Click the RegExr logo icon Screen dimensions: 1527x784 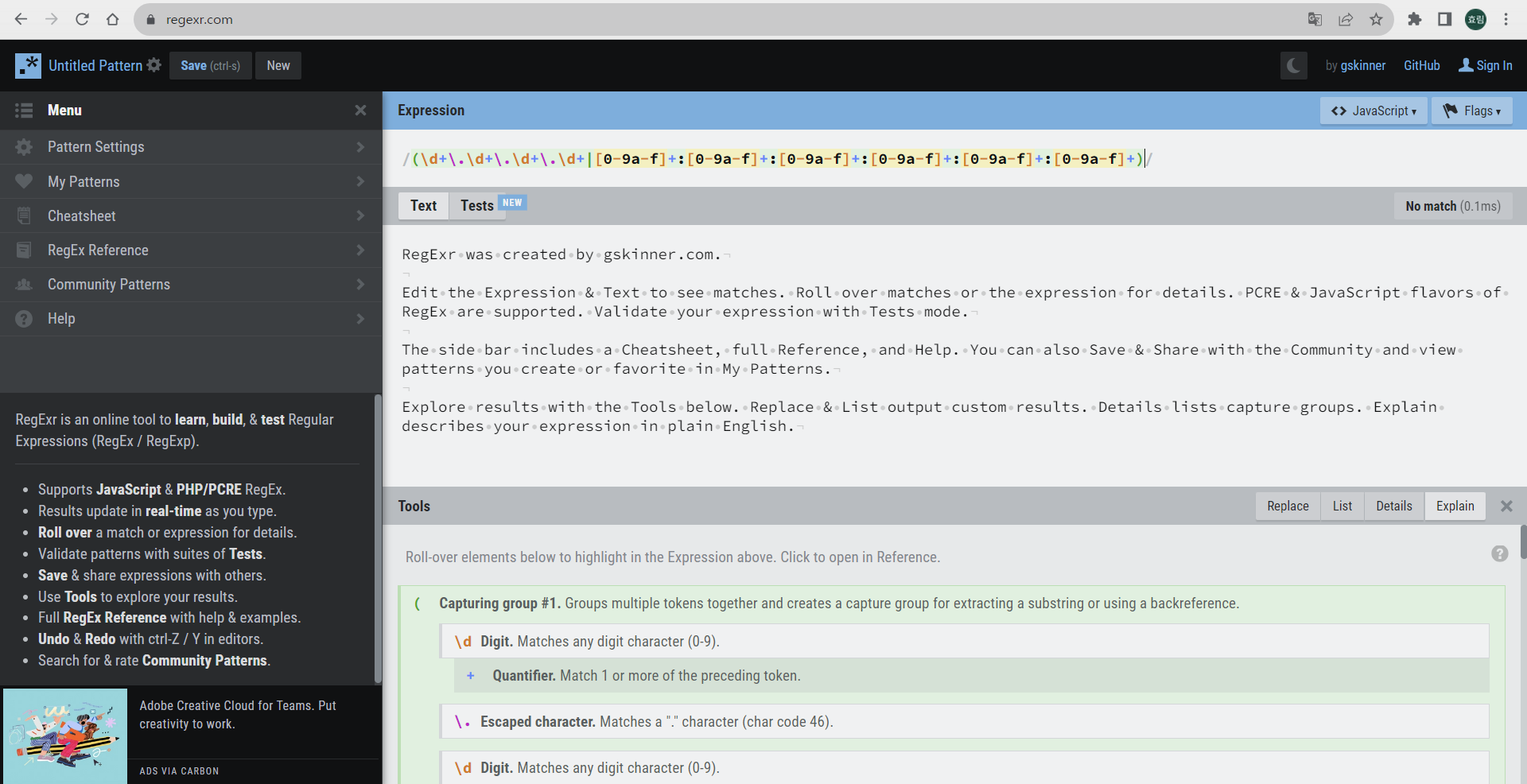click(28, 65)
